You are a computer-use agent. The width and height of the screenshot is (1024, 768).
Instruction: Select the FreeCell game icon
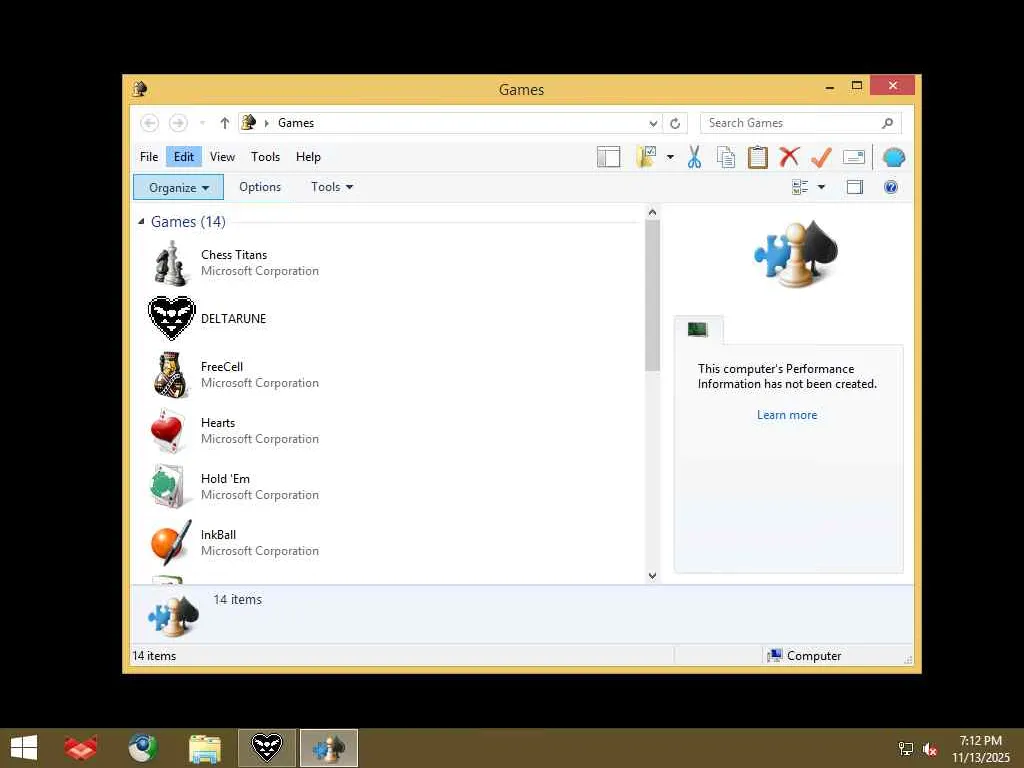171,375
